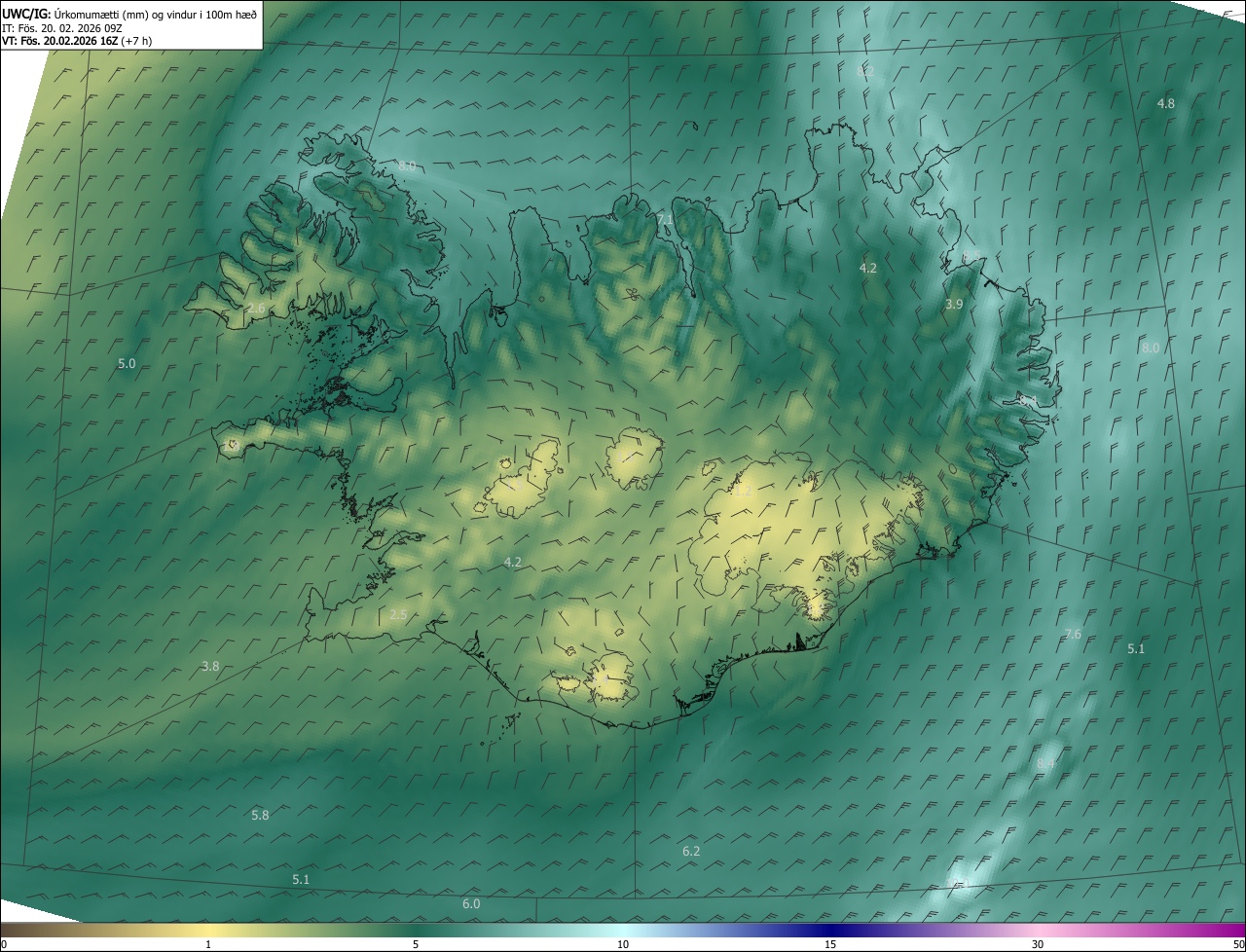Click the map value label 7.6

[1072, 634]
